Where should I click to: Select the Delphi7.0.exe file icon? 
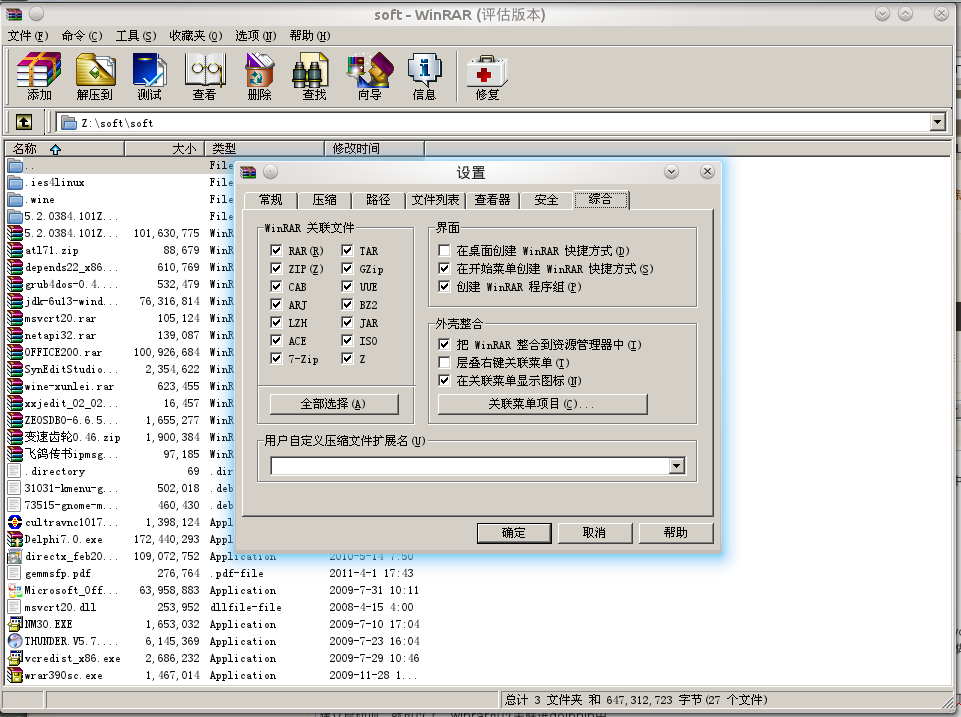point(15,539)
